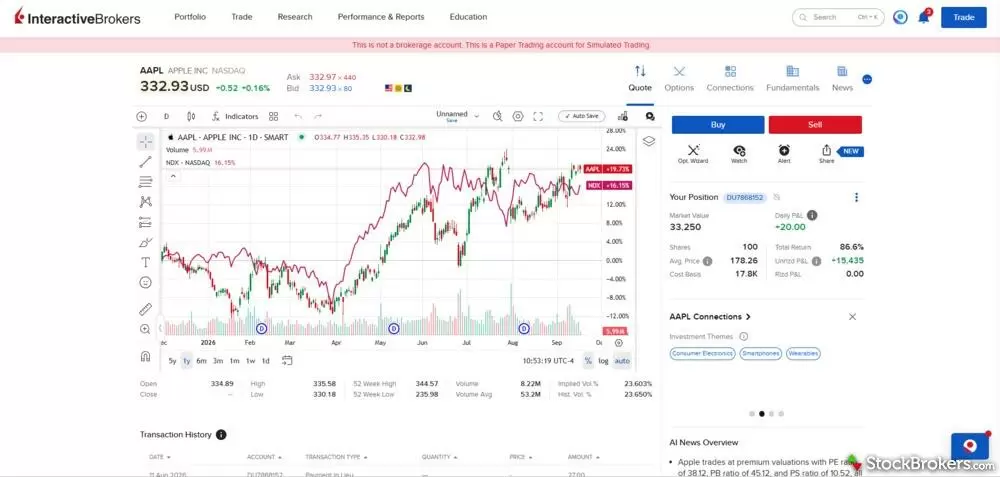This screenshot has height=477, width=1000.
Task: Open chart settings hexagon icon
Action: 518,116
